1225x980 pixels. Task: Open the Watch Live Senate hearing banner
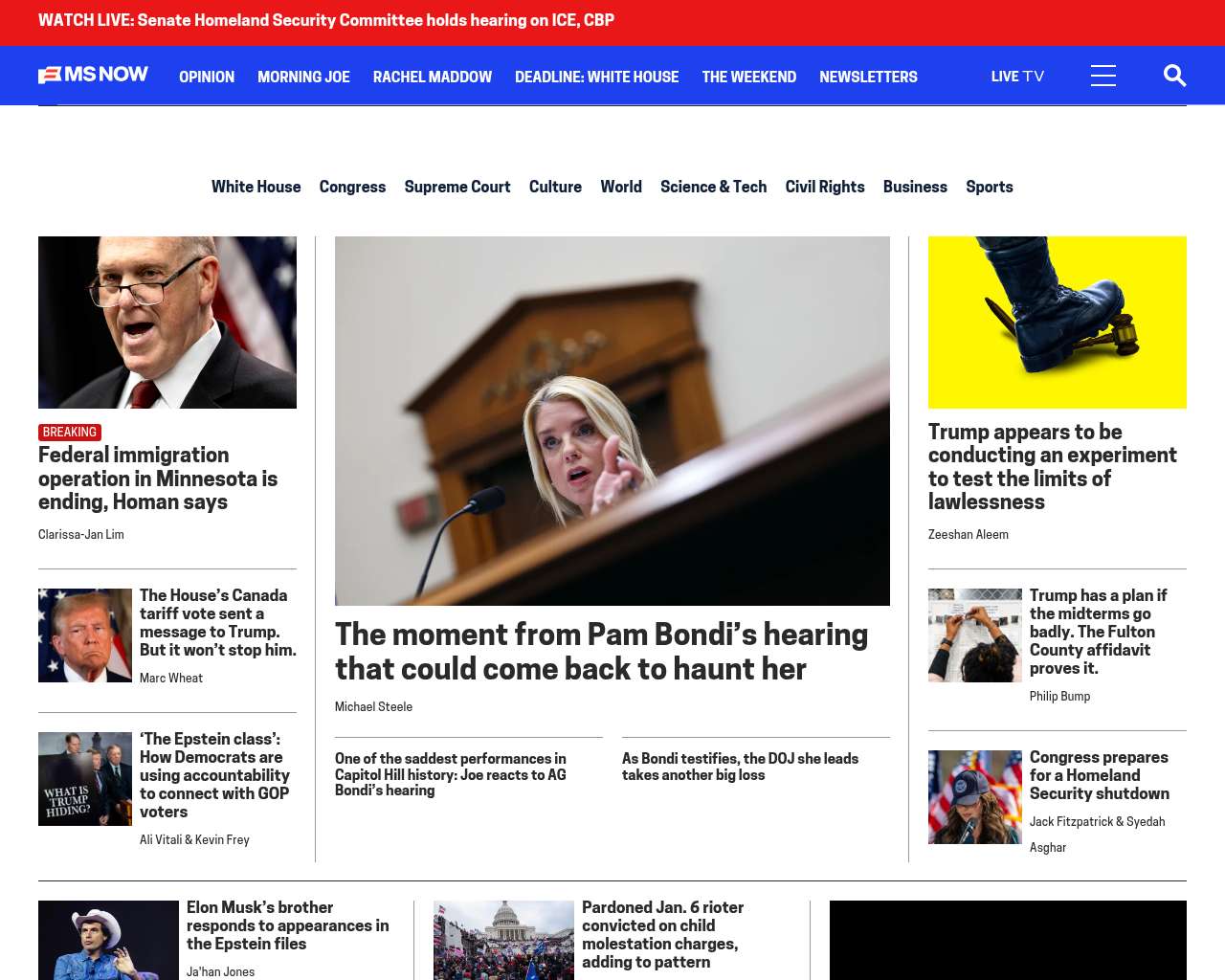[x=326, y=20]
